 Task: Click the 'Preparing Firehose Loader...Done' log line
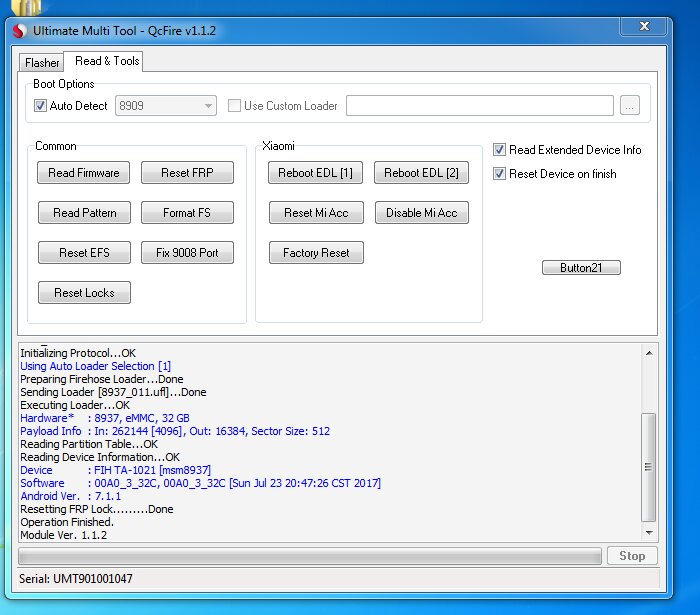(102, 379)
